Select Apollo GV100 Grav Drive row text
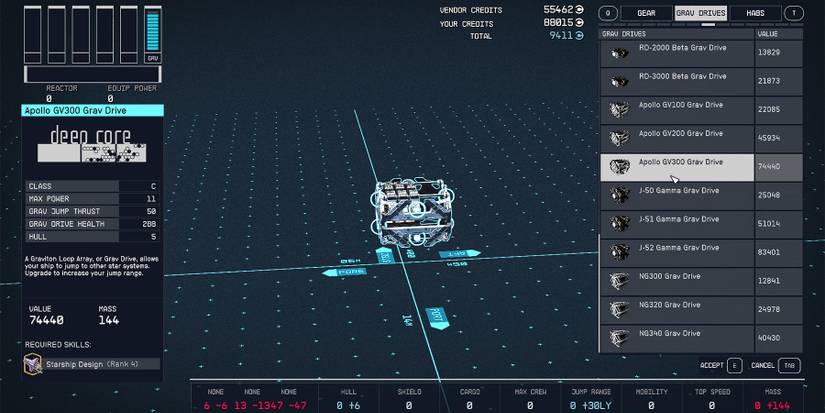This screenshot has height=413, width=825. click(x=681, y=105)
